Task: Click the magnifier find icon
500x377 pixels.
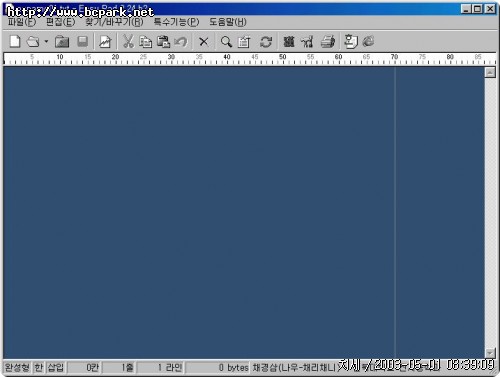Action: (226, 42)
